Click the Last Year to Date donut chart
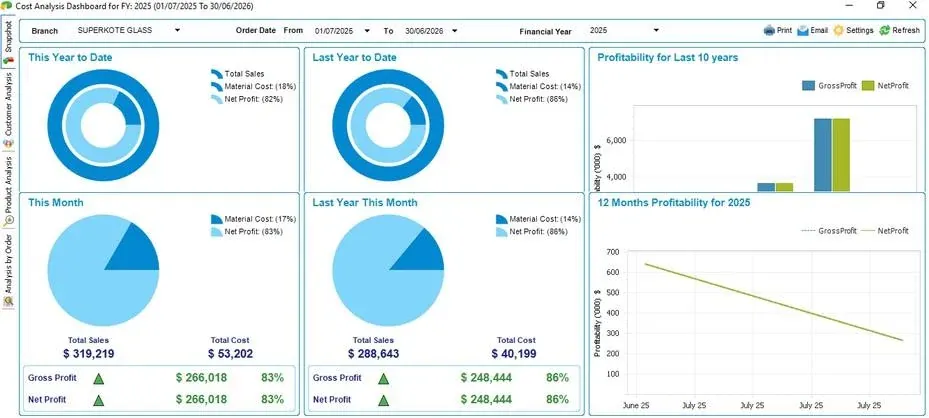 click(388, 125)
